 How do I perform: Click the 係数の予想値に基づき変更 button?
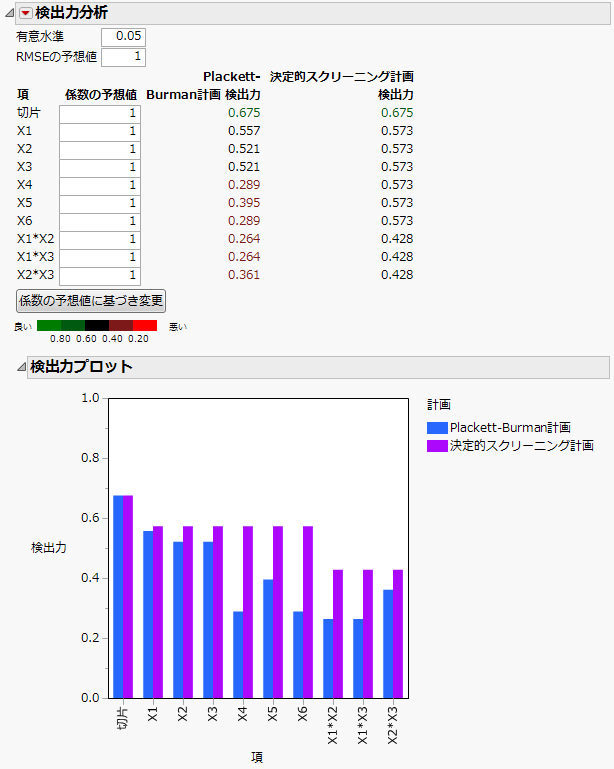pos(91,301)
